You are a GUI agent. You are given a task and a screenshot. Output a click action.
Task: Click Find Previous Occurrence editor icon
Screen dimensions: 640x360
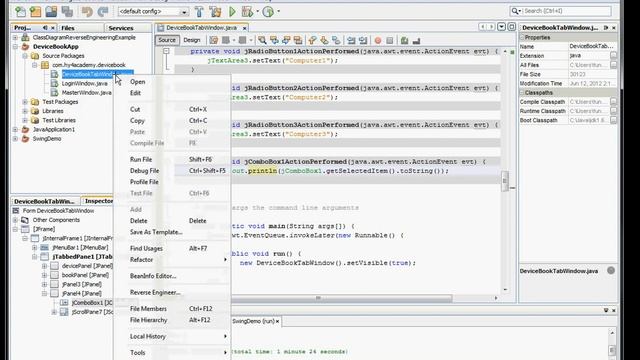pyautogui.click(x=274, y=40)
